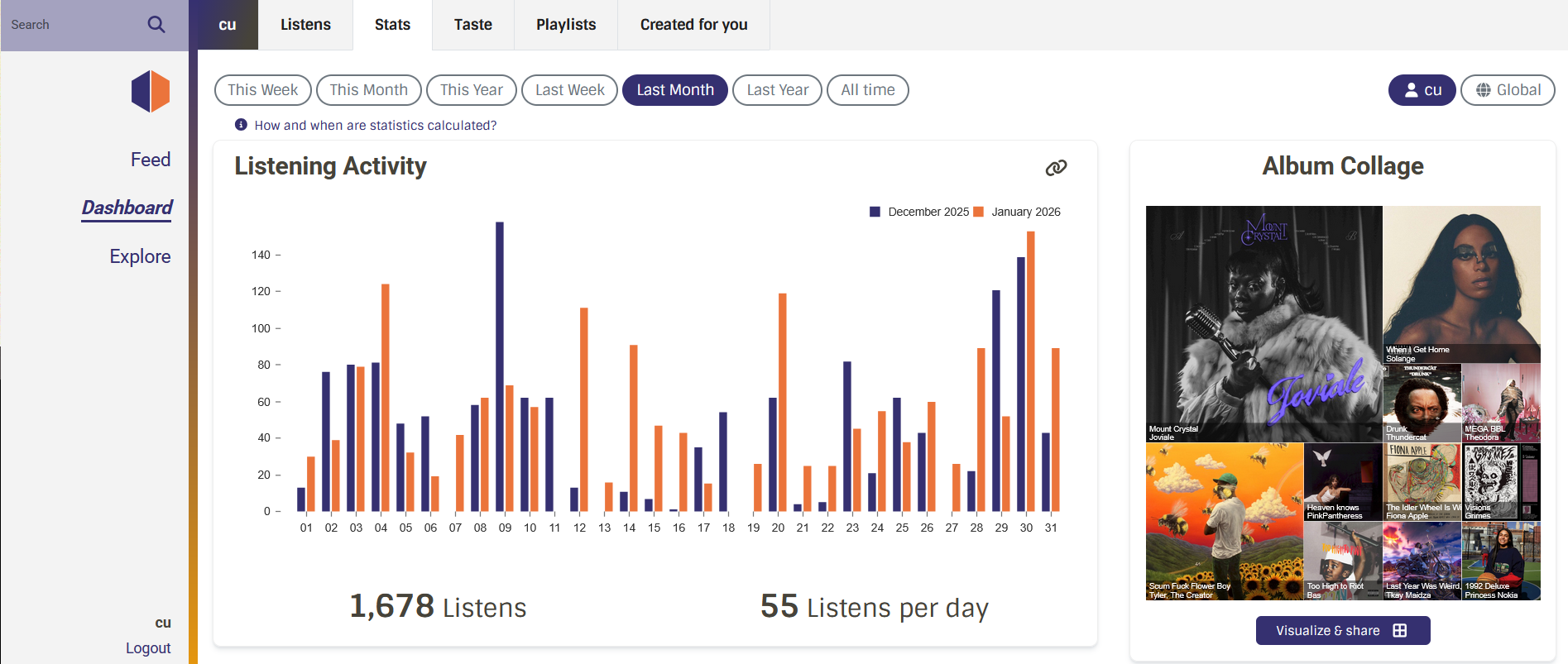Click the Visualize & share button

(1342, 630)
